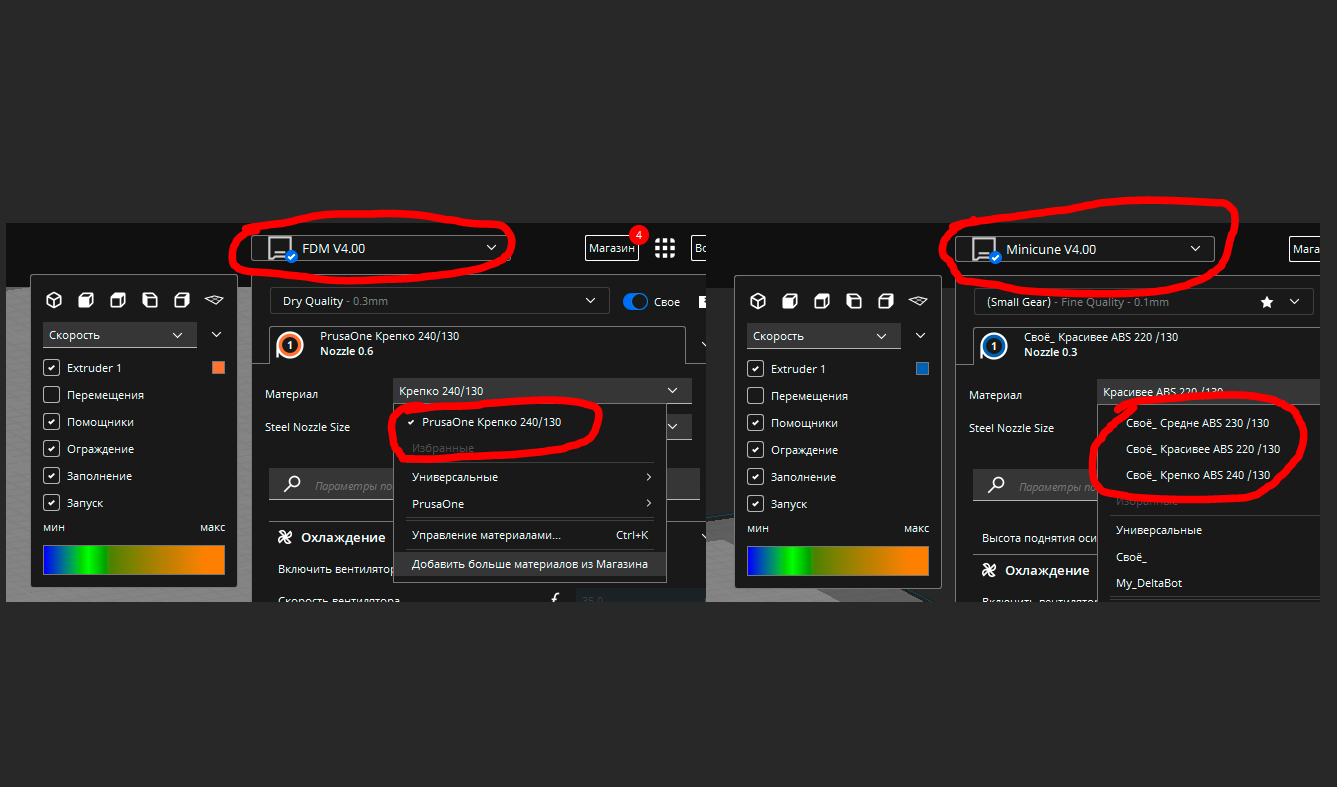Screen dimensions: 1337x787
Task: Switch to top view in FDM V4.00 window
Action: pyautogui.click(x=118, y=300)
